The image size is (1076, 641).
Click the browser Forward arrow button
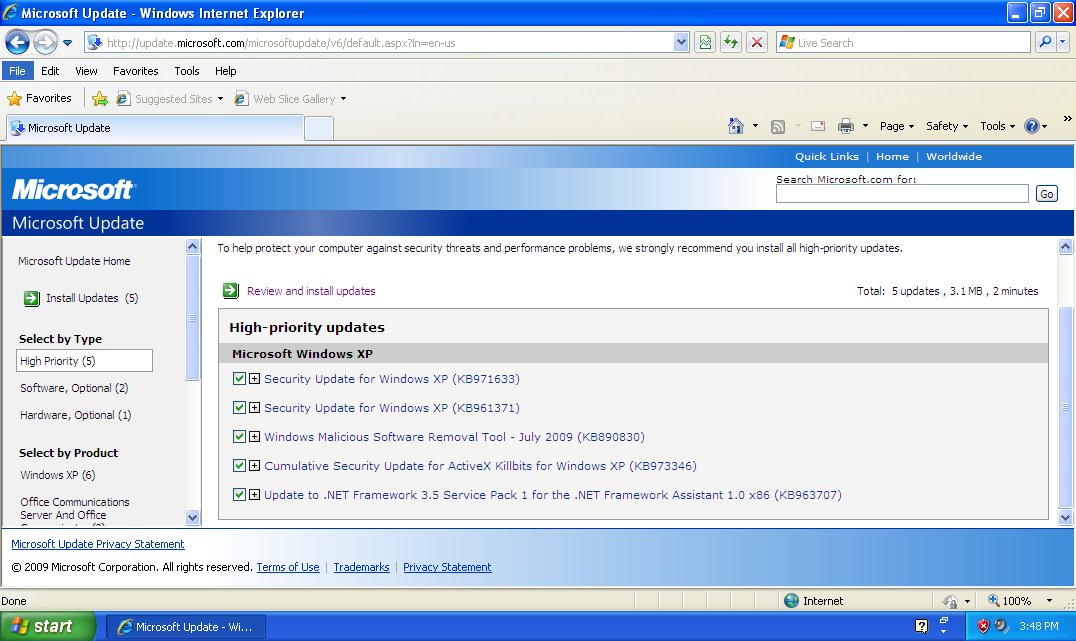(x=45, y=43)
